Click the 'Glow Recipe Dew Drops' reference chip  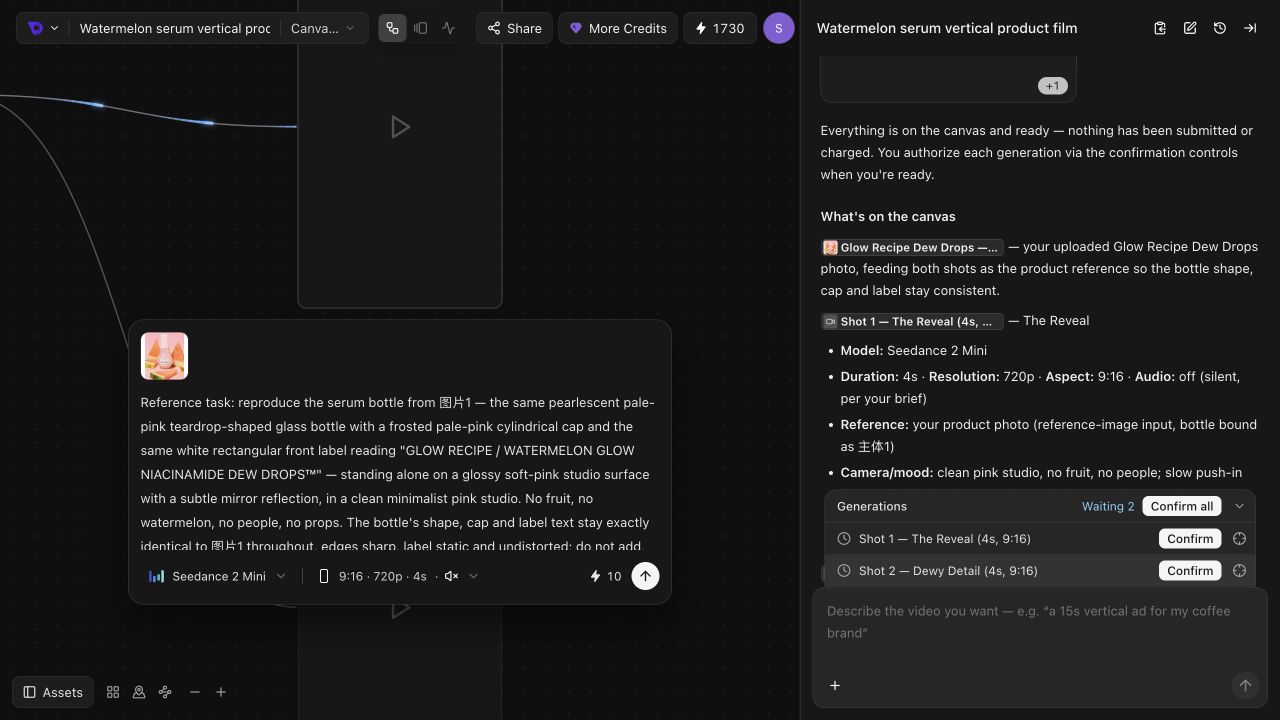point(912,247)
